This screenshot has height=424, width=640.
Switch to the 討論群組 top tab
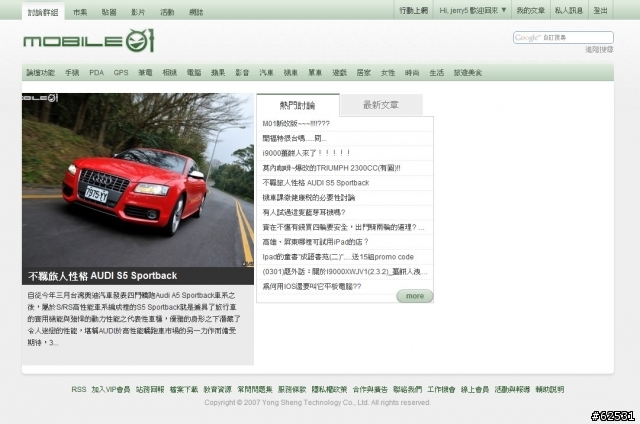point(43,12)
